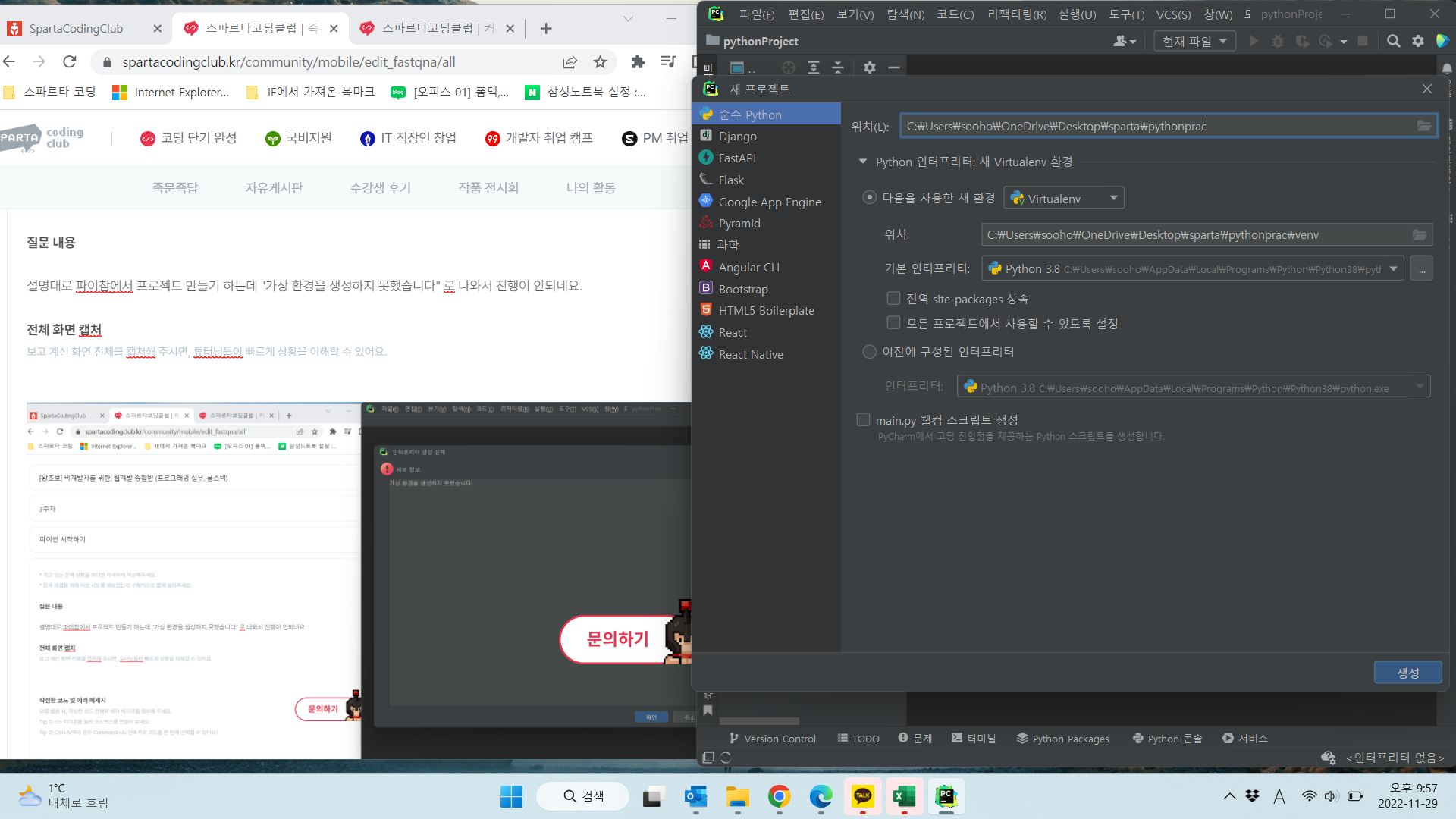Collapse Python 인터프리터 section expander
1456x819 pixels.
pos(863,162)
